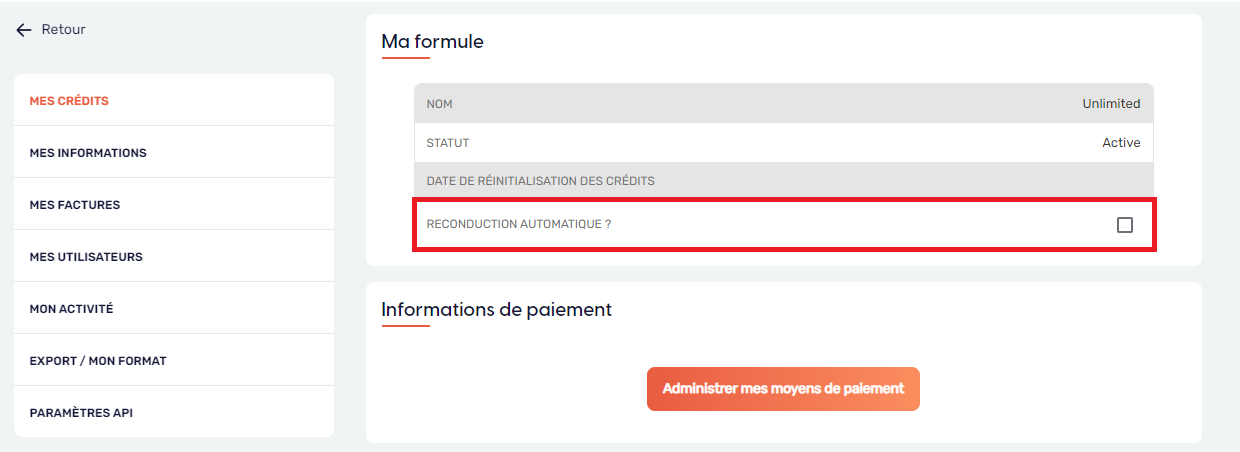Open the Mes Crédits section
The image size is (1240, 452).
(x=69, y=101)
